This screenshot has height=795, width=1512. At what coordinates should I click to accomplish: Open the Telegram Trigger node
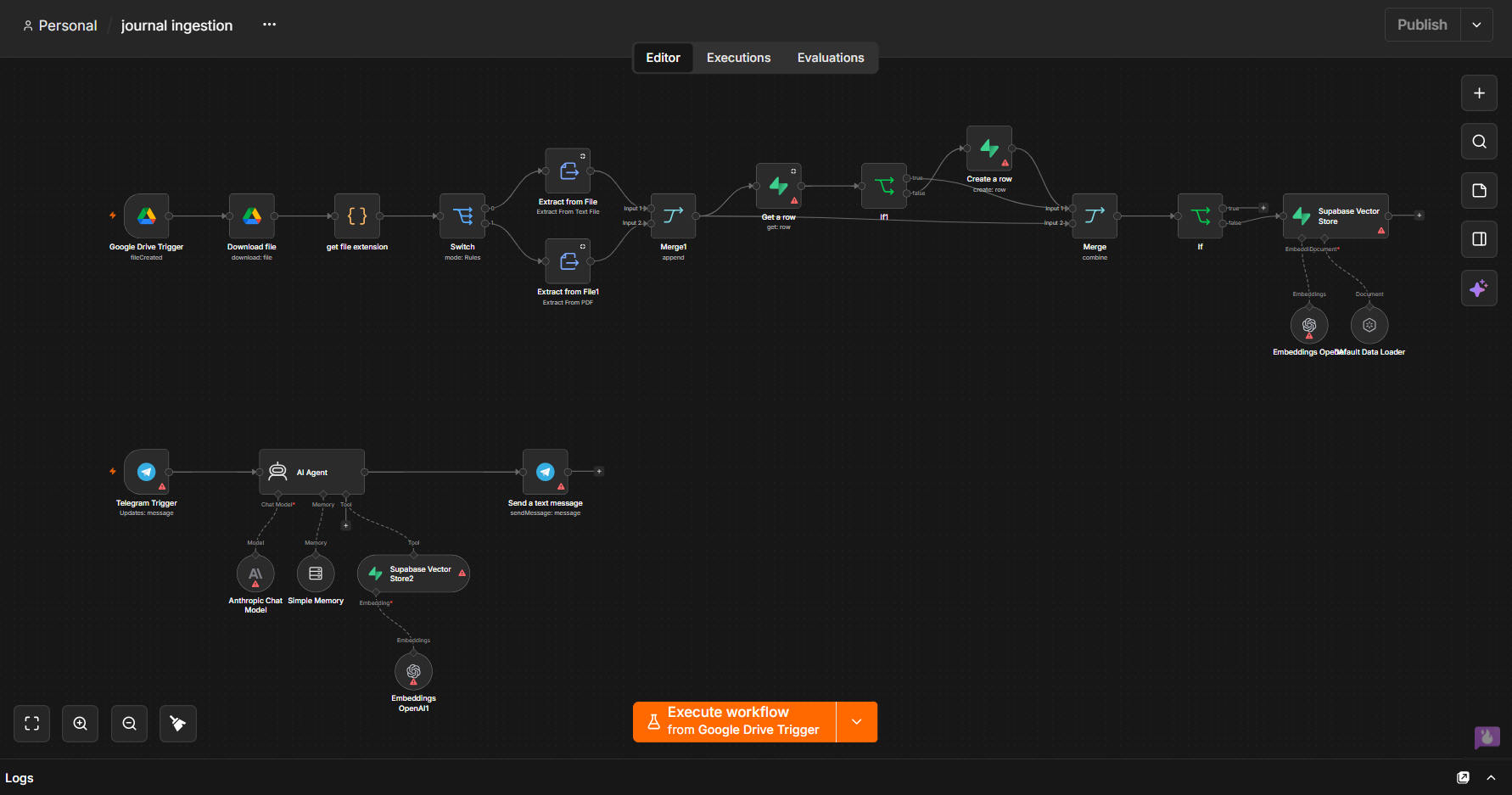pos(147,472)
